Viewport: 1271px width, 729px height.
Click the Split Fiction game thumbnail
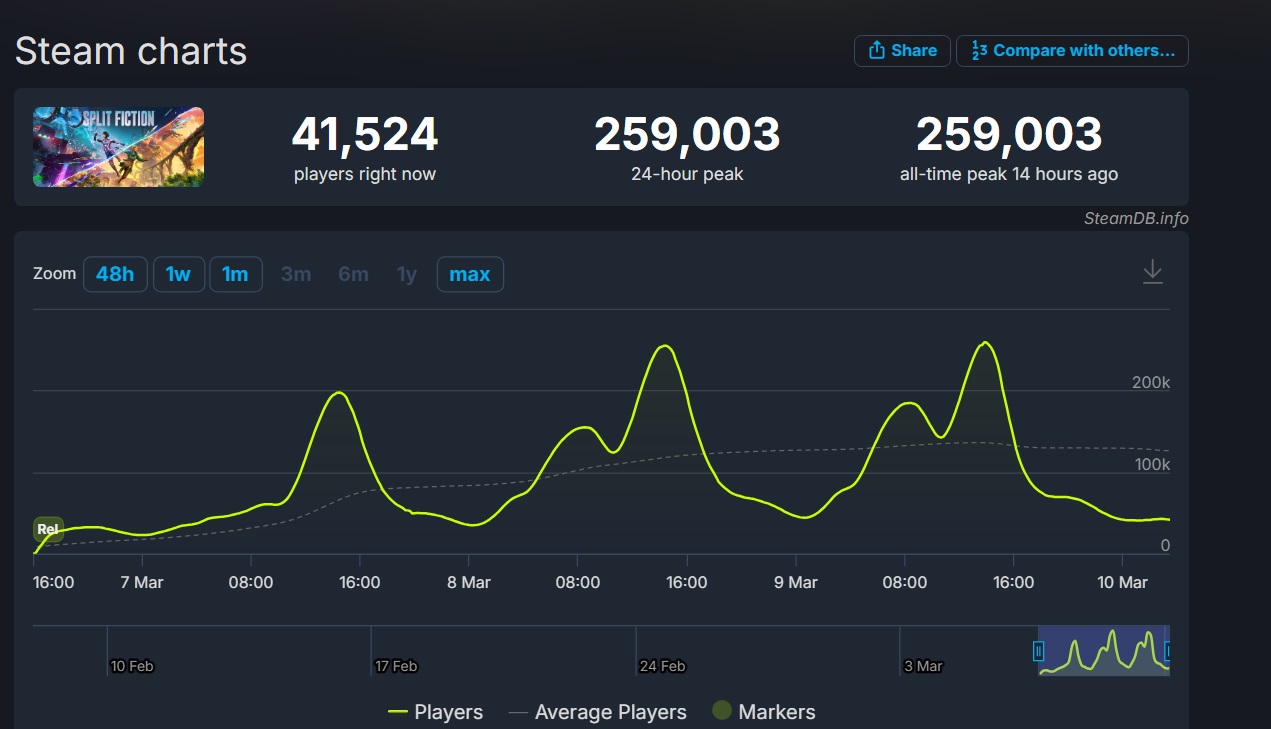(x=117, y=146)
